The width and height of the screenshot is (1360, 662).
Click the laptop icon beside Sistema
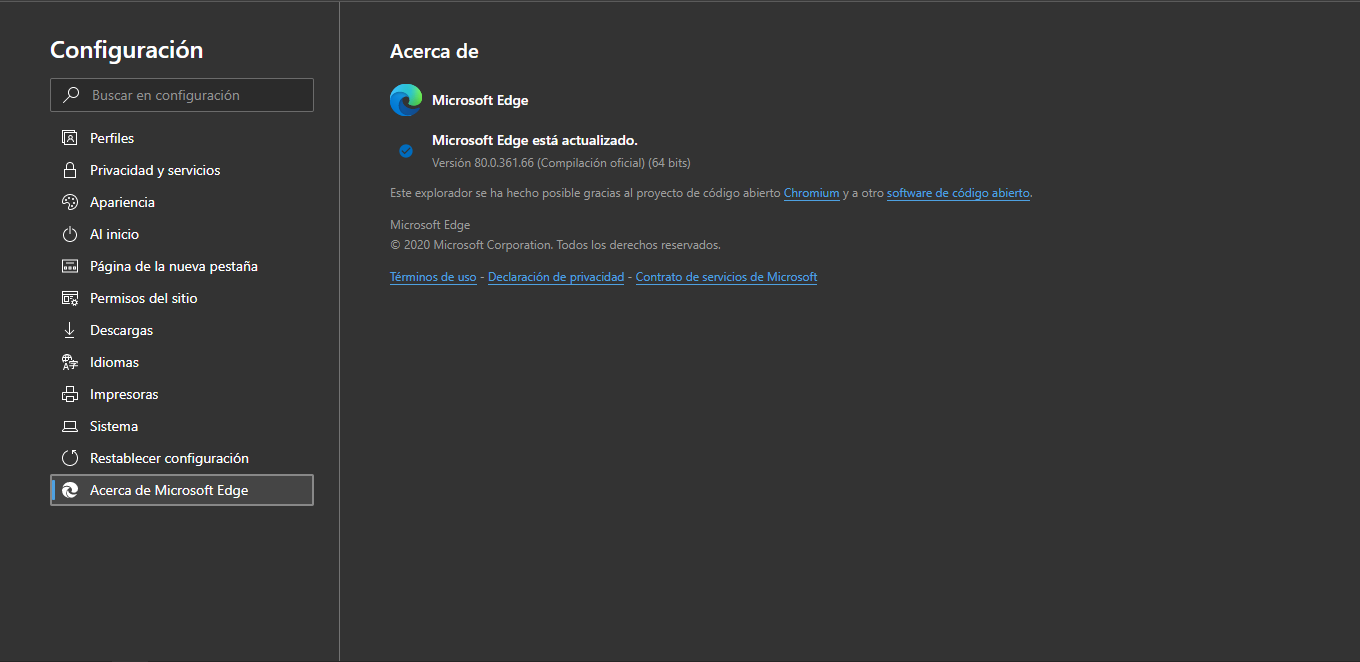click(70, 426)
